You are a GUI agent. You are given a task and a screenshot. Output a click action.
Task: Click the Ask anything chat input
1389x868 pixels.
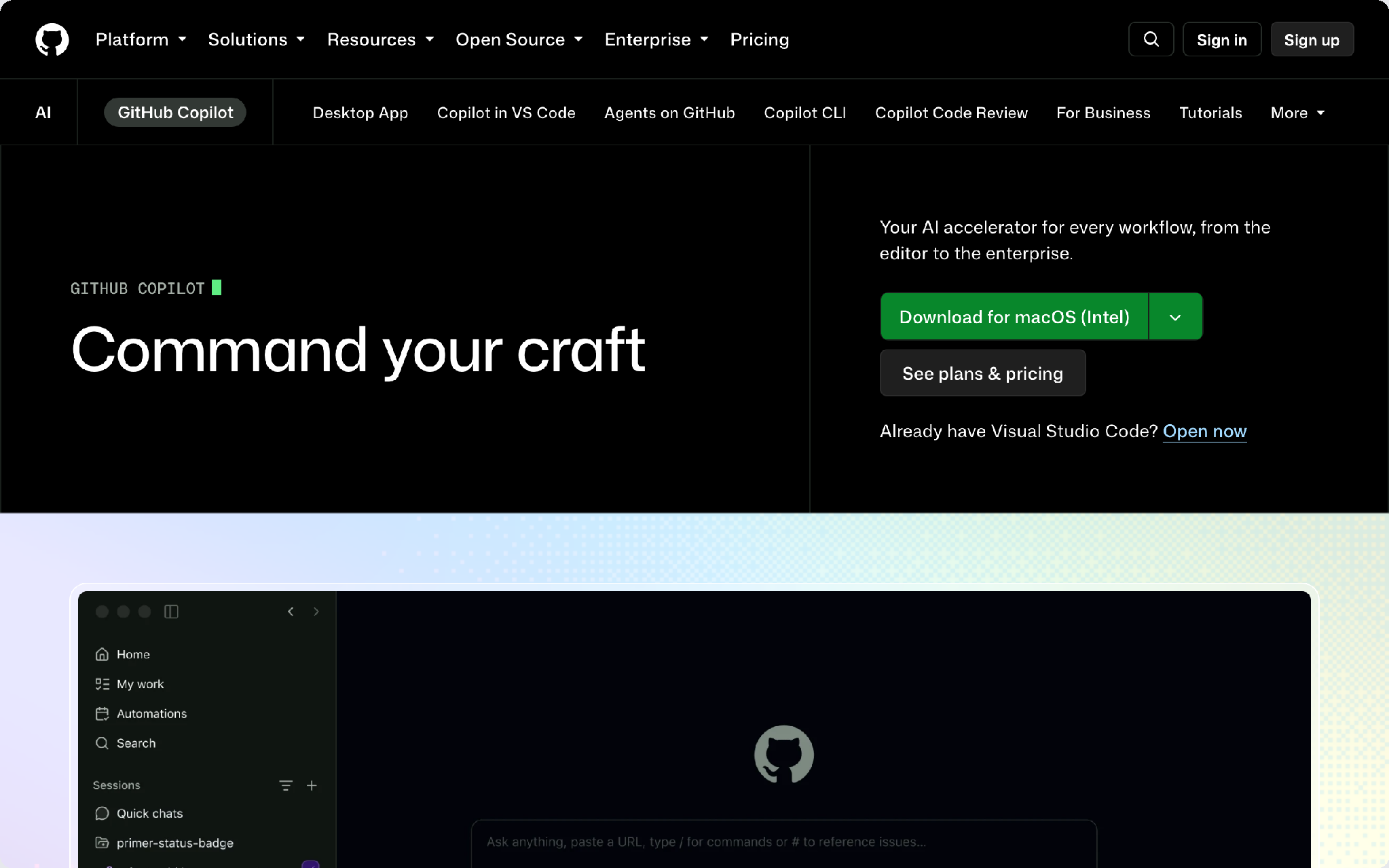coord(783,842)
